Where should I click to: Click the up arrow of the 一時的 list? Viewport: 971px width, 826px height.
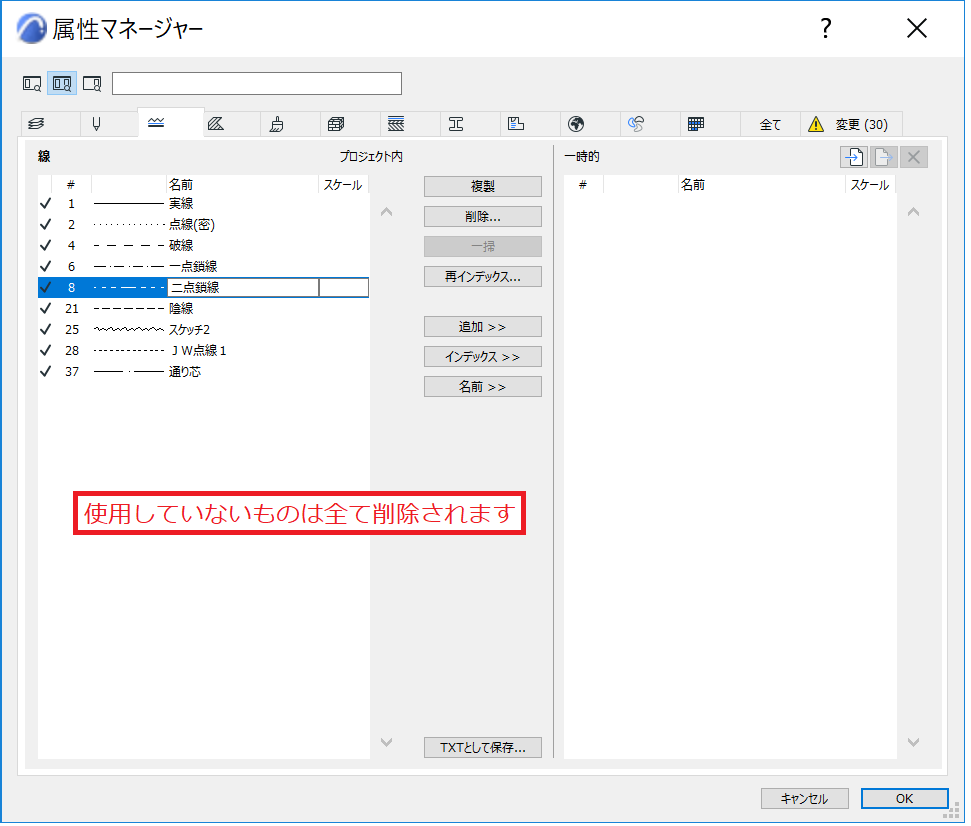tap(913, 212)
